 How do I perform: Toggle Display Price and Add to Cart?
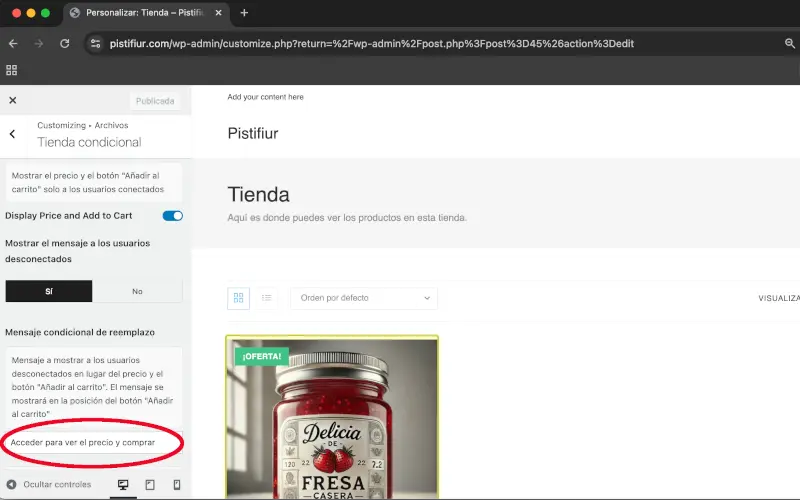point(172,216)
